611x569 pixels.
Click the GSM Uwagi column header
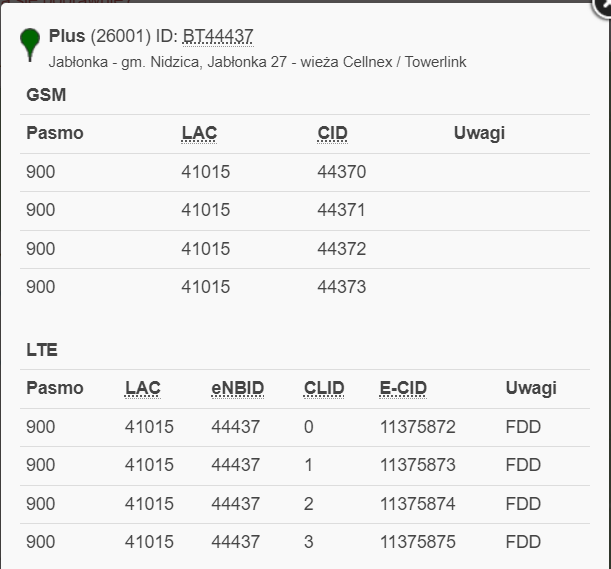(x=478, y=133)
